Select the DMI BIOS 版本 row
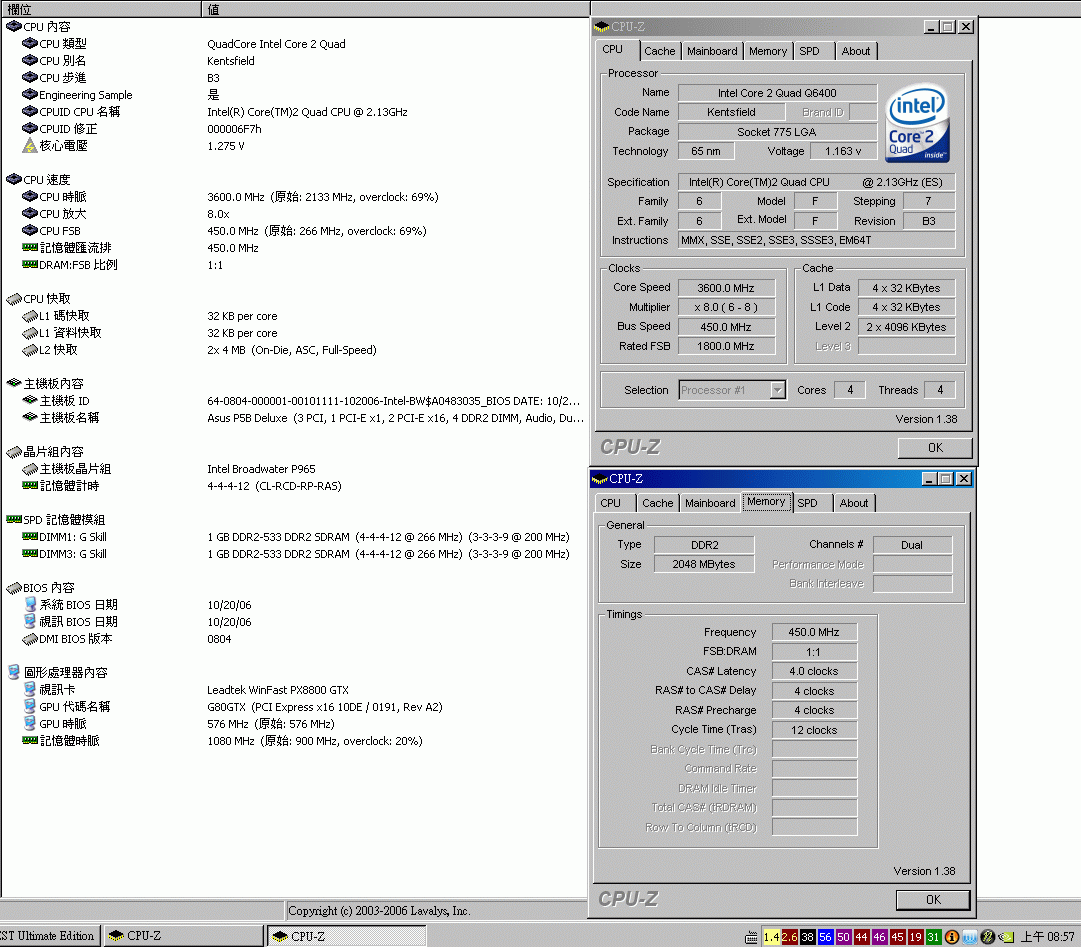This screenshot has width=1081, height=947. click(x=295, y=639)
